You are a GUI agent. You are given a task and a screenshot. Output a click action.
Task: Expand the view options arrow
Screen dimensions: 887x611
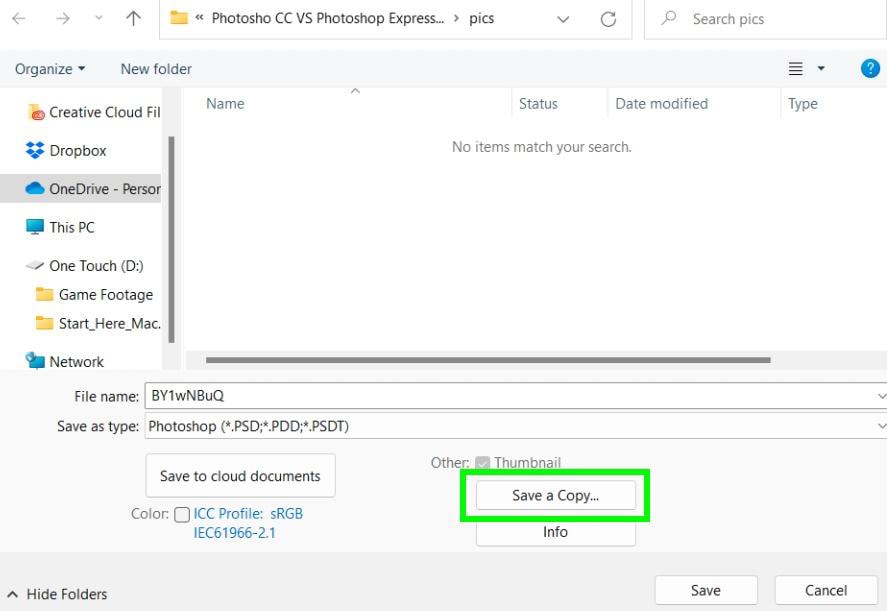click(821, 69)
